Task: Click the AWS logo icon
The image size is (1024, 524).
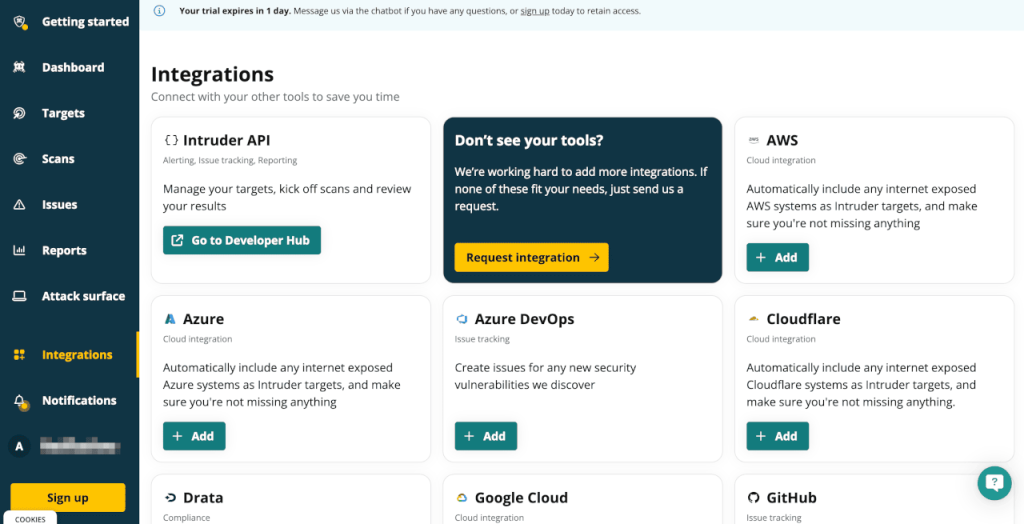Action: point(754,140)
